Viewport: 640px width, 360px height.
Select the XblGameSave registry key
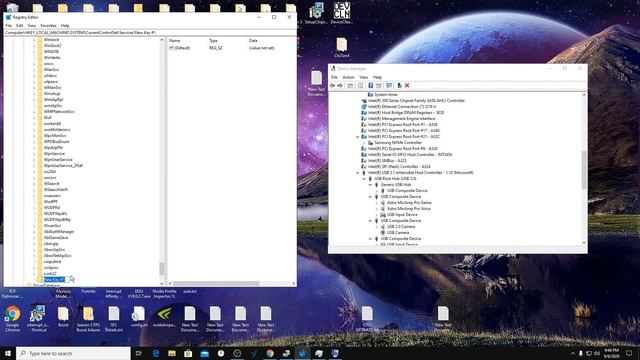point(56,238)
